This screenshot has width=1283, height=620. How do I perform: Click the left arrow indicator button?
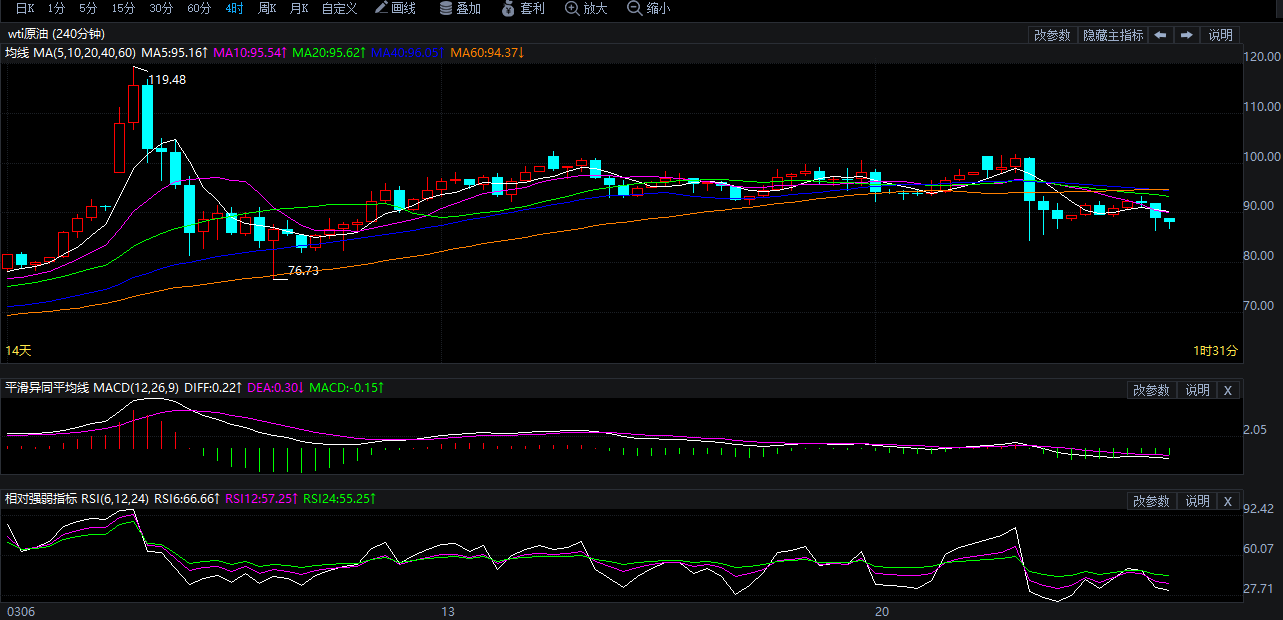pyautogui.click(x=1161, y=35)
